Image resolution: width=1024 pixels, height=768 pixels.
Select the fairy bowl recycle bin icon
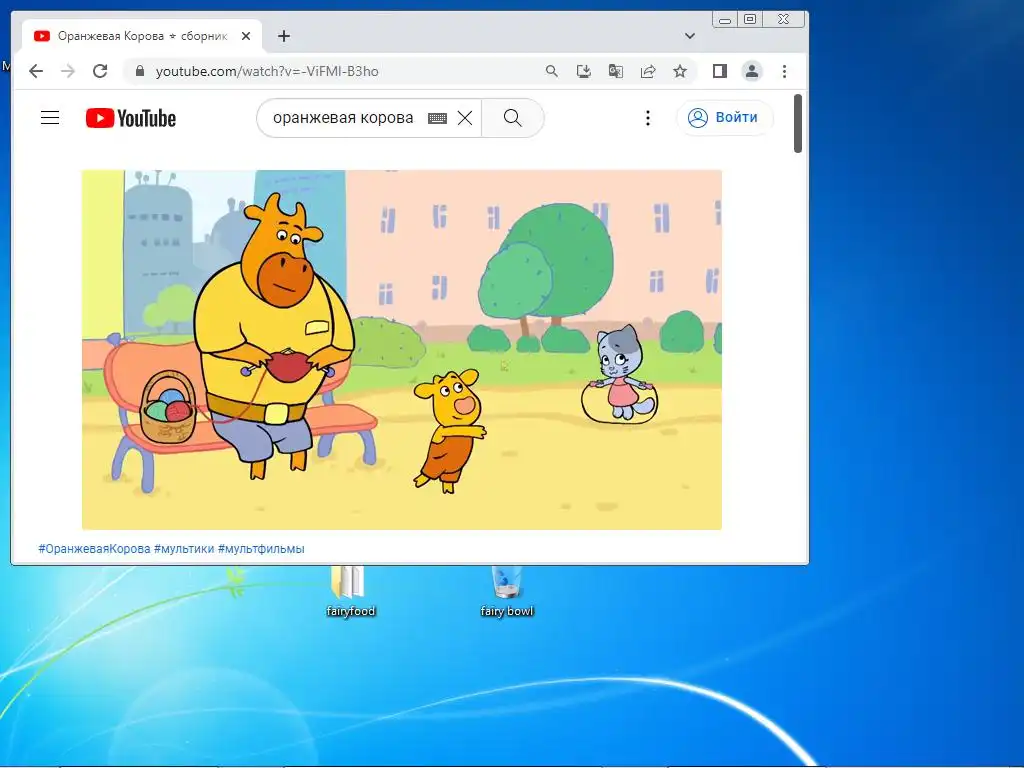click(x=507, y=591)
